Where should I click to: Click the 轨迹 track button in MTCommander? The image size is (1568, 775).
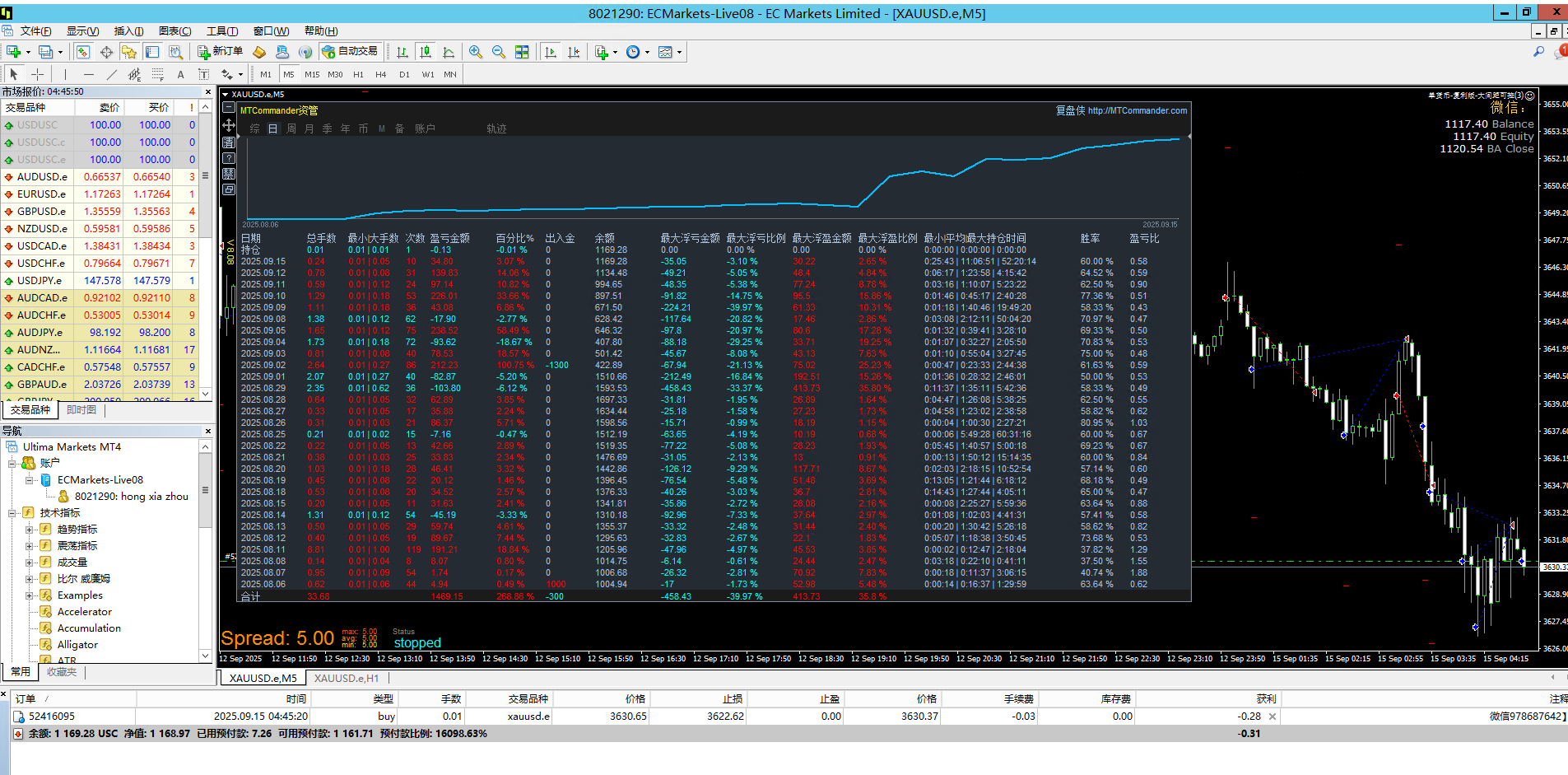point(496,128)
